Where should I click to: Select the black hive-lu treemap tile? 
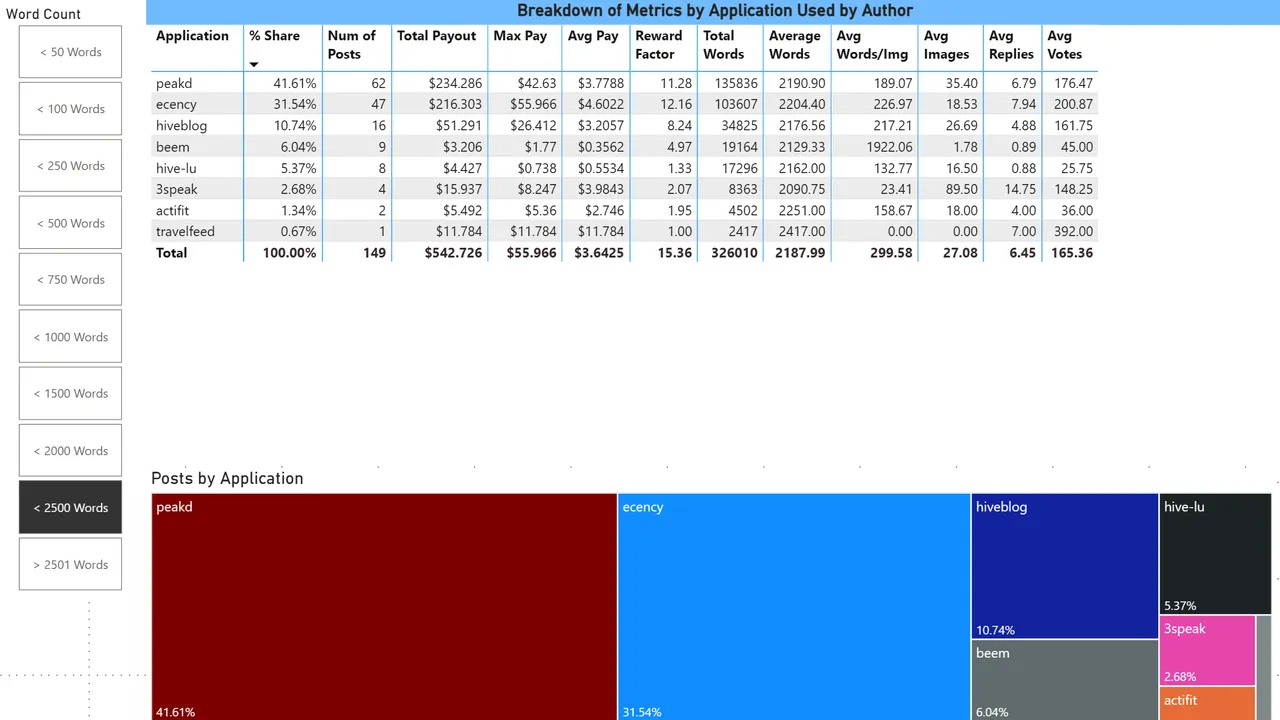1215,553
